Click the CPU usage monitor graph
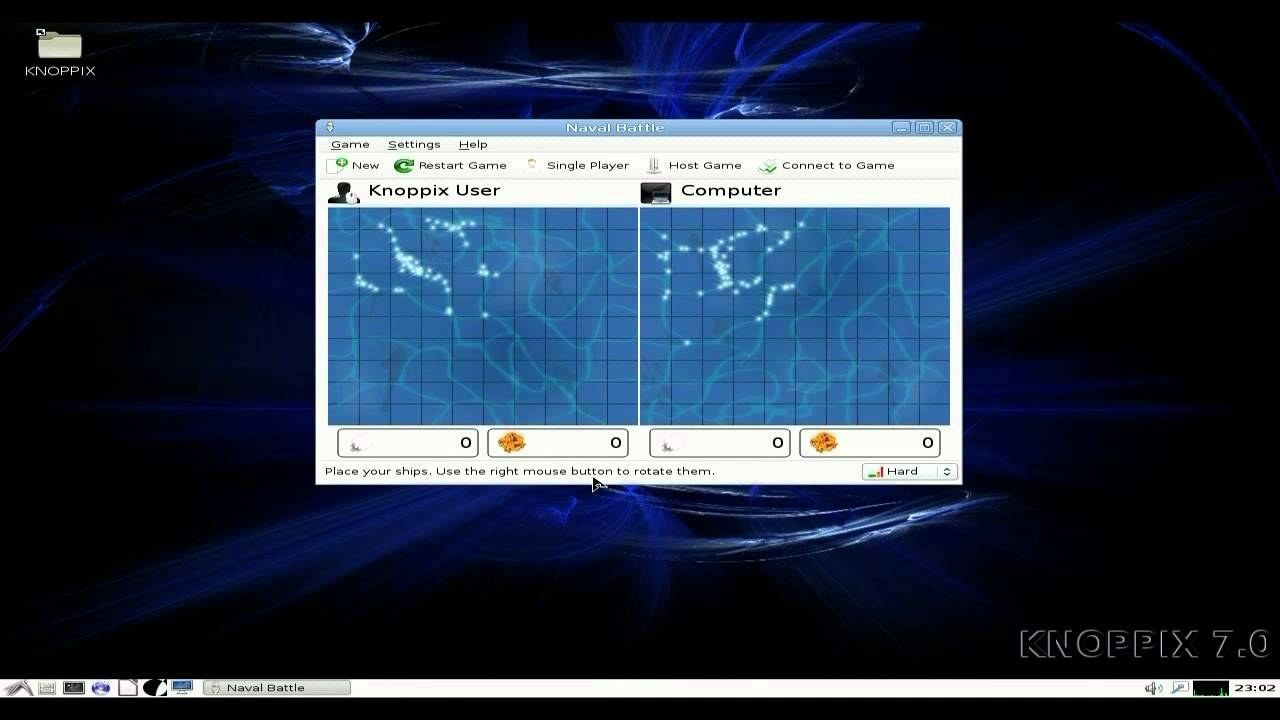This screenshot has width=1280, height=720. coord(1211,688)
